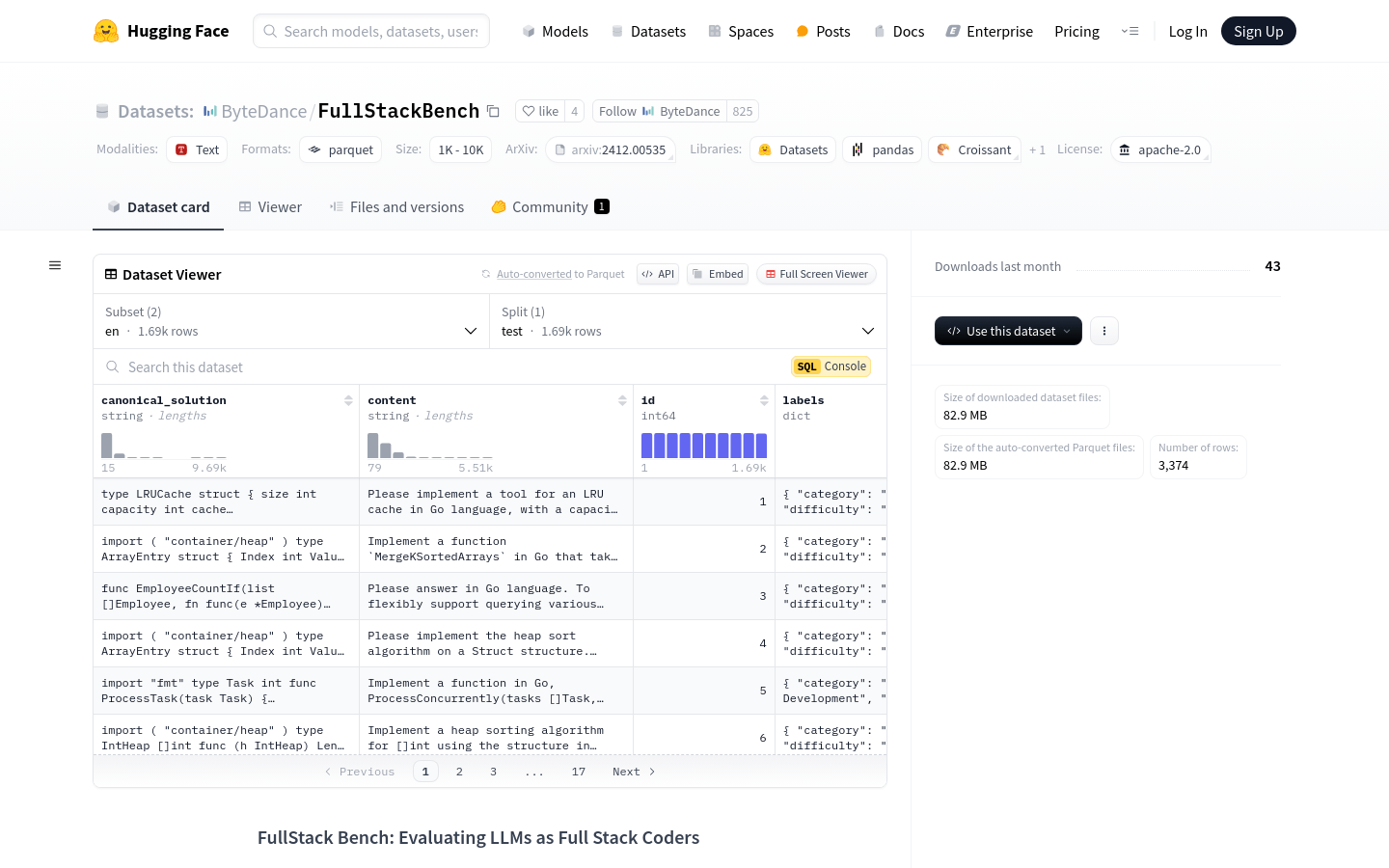The width and height of the screenshot is (1389, 868).
Task: Click the Text modality tag
Action: pyautogui.click(x=197, y=149)
